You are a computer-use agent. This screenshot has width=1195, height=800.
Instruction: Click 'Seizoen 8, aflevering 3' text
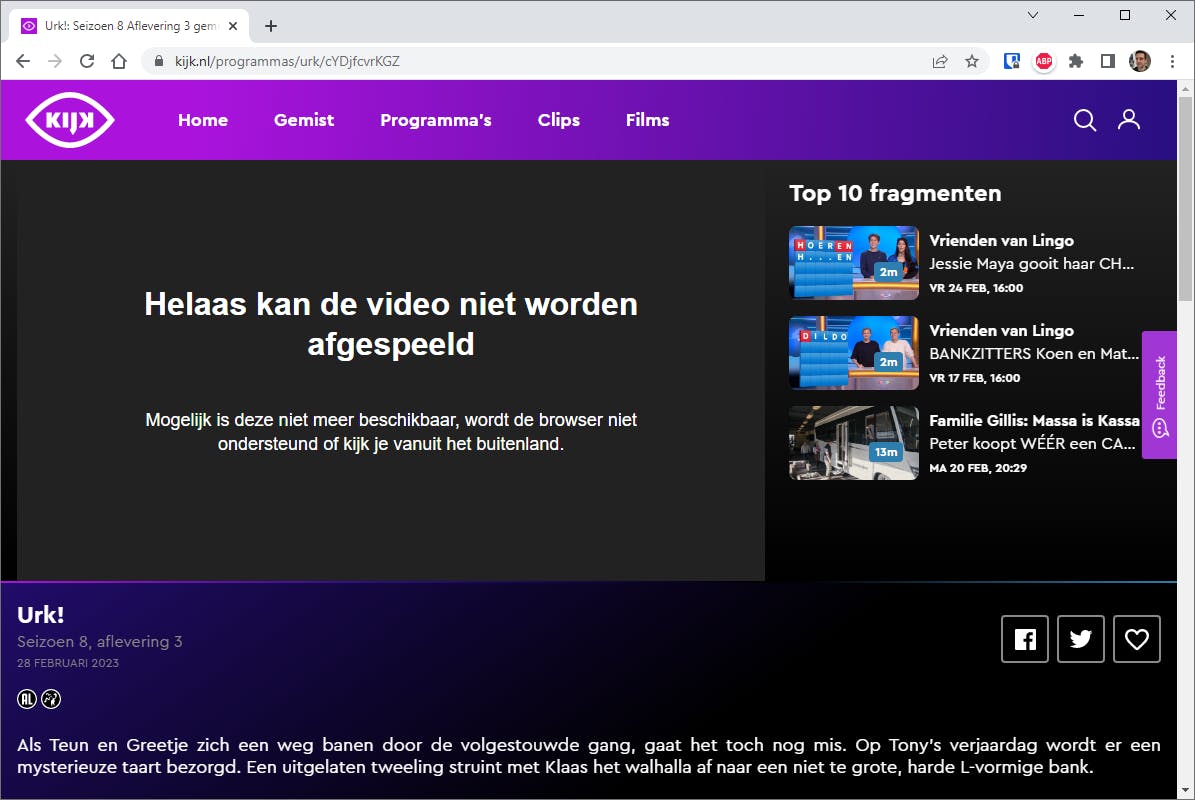click(x=100, y=642)
